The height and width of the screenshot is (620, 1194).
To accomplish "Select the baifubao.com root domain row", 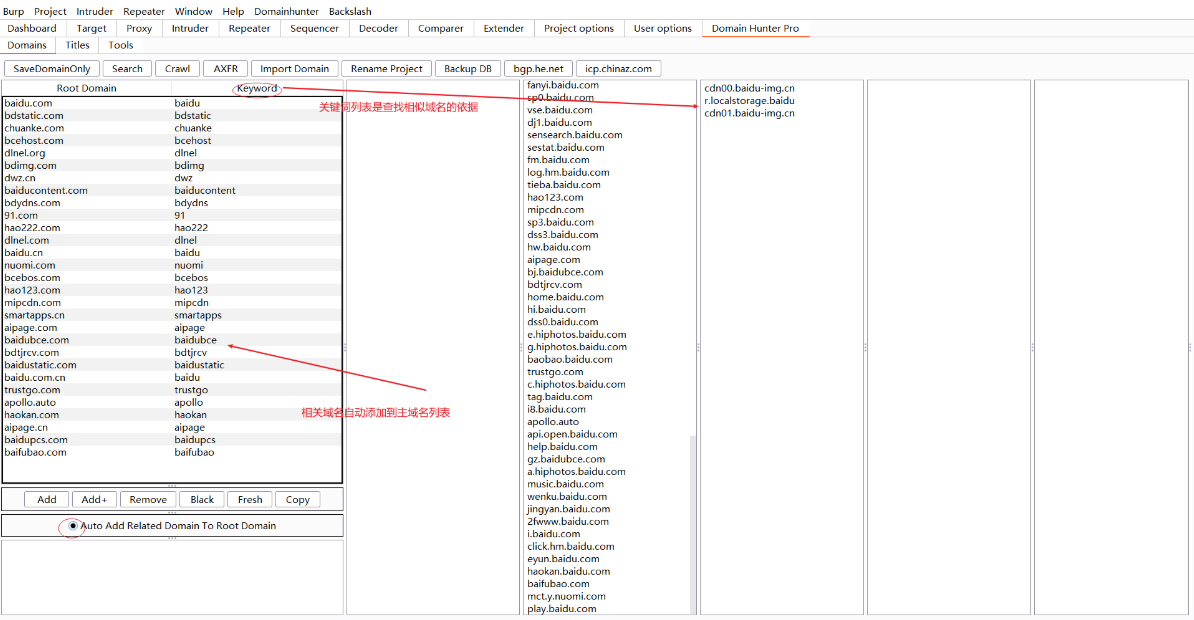I will [x=172, y=452].
